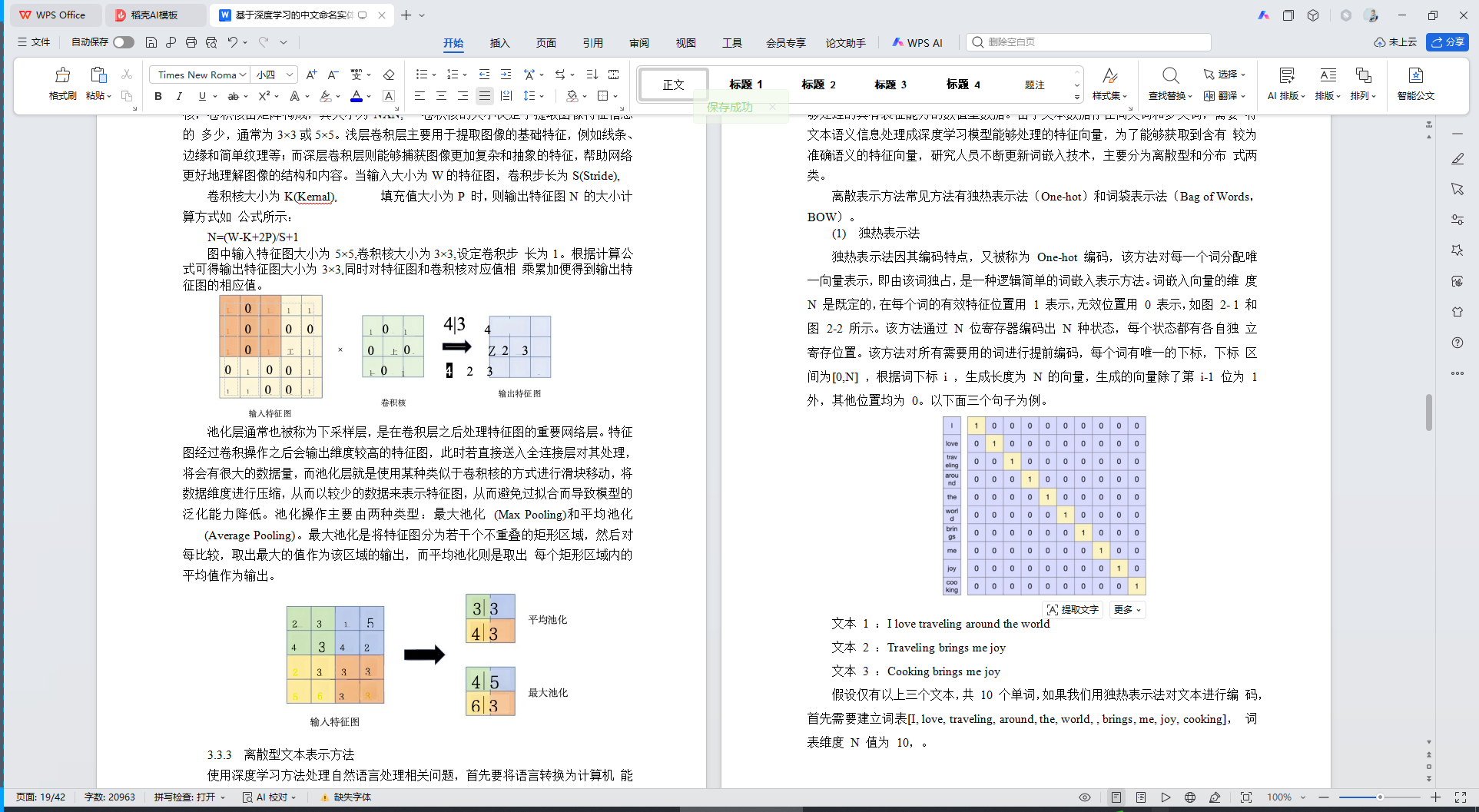Toggle page layout view in status bar
Screen dimensions: 1479x812
click(1116, 797)
